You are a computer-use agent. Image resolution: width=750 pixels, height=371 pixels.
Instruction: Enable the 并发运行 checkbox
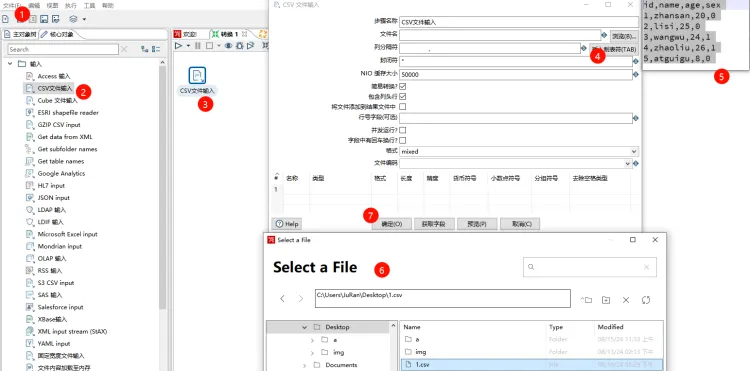(x=403, y=130)
